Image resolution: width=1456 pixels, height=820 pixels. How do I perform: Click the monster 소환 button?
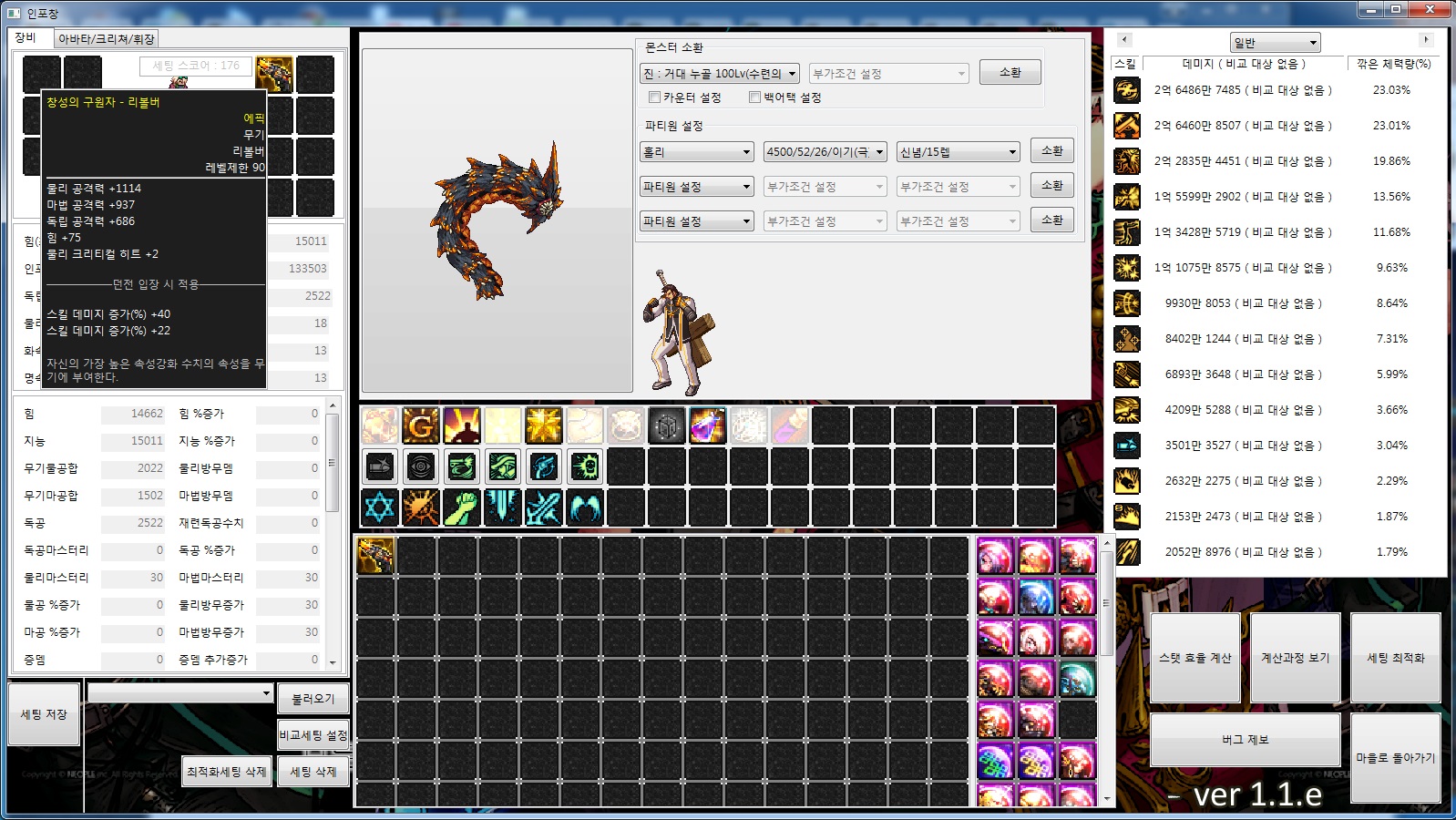[x=1010, y=73]
